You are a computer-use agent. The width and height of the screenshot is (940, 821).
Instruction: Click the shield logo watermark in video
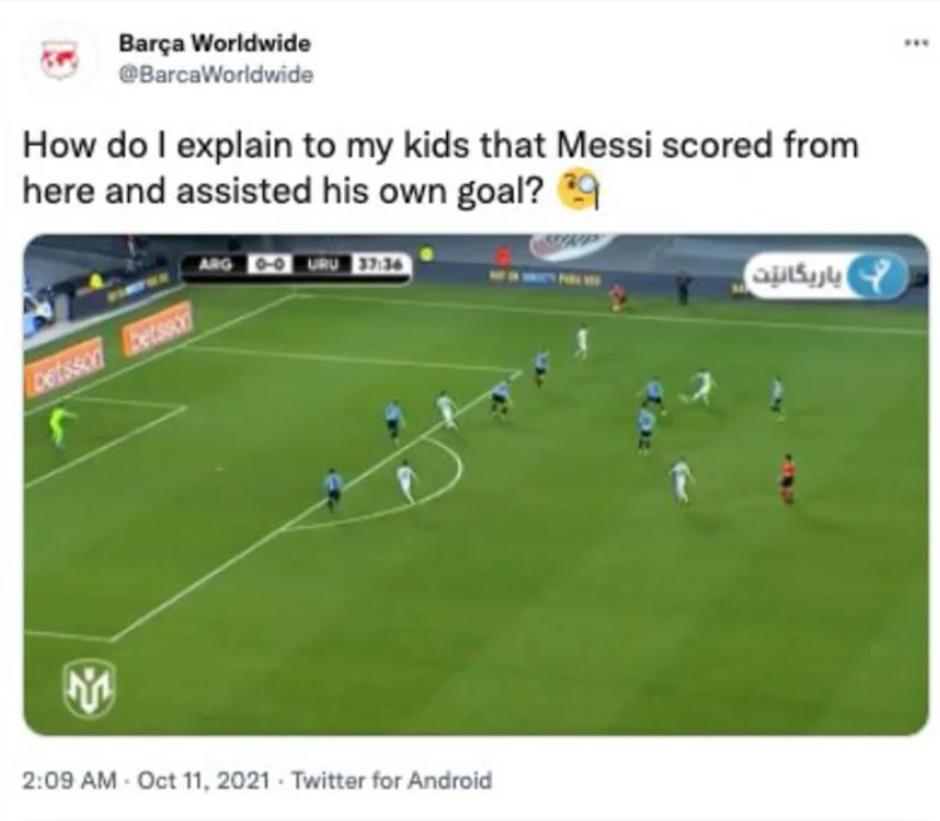(89, 688)
